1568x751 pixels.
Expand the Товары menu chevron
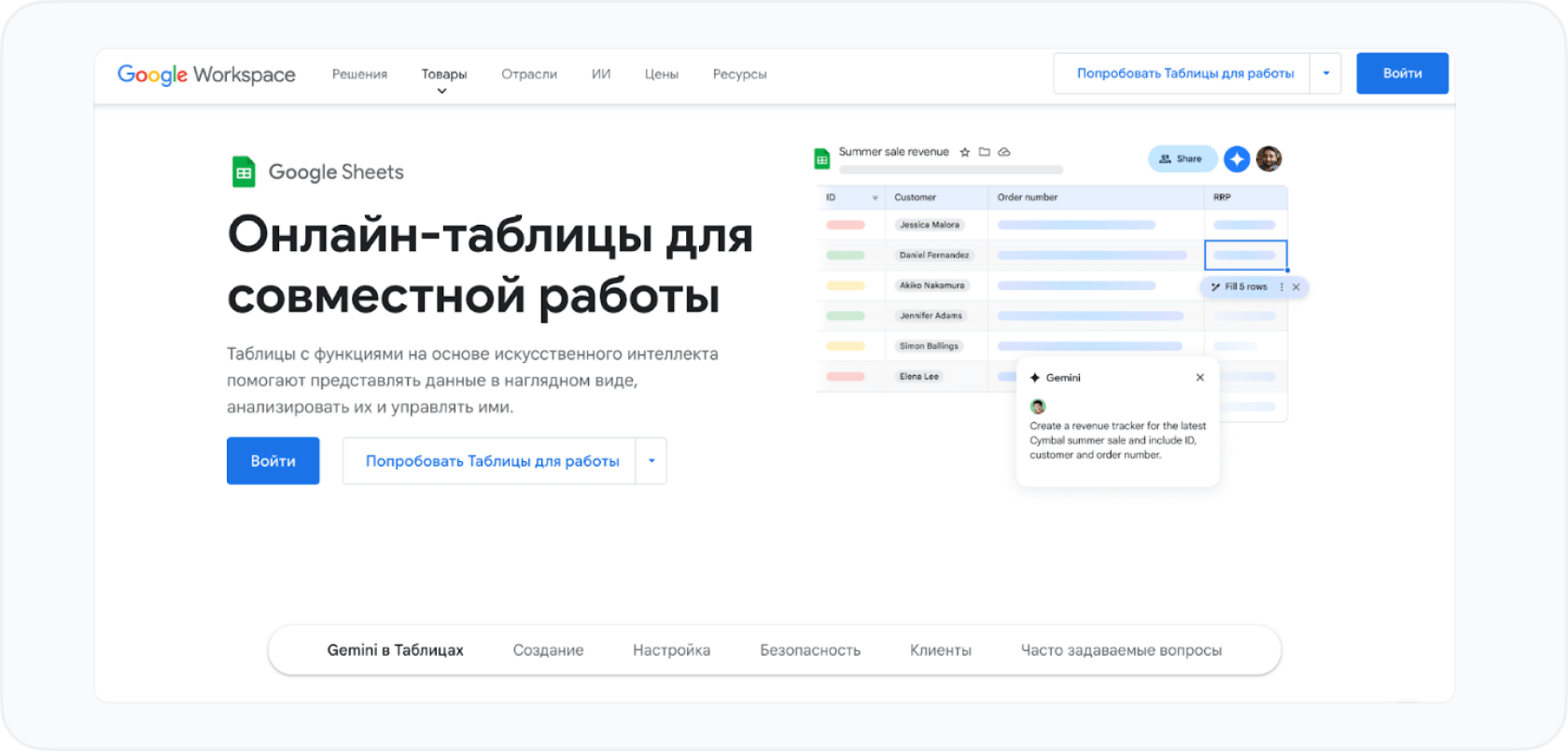point(442,90)
